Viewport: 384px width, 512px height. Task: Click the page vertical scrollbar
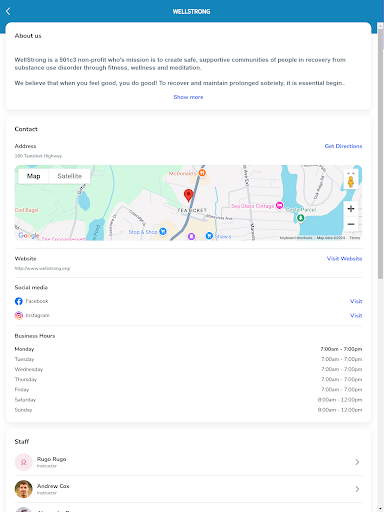point(380,153)
